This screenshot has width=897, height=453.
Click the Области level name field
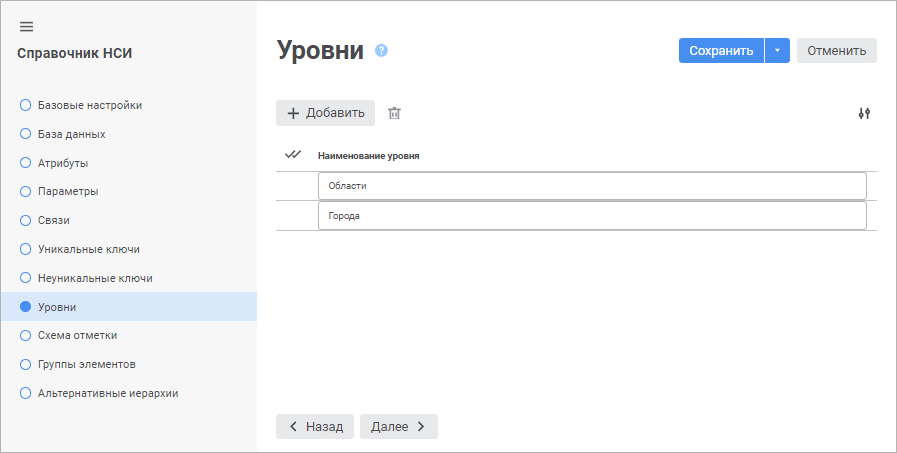[x=591, y=186]
